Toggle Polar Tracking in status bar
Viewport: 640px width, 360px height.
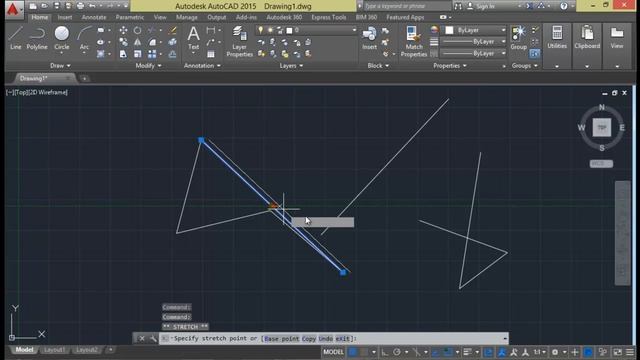[397, 352]
